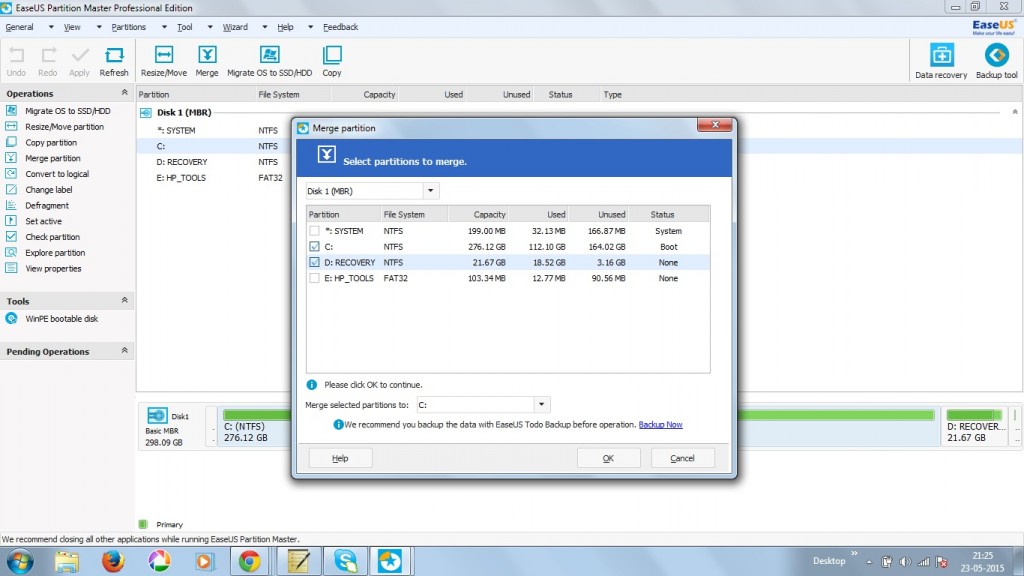This screenshot has height=576, width=1024.
Task: Open the View menu
Action: tap(72, 27)
